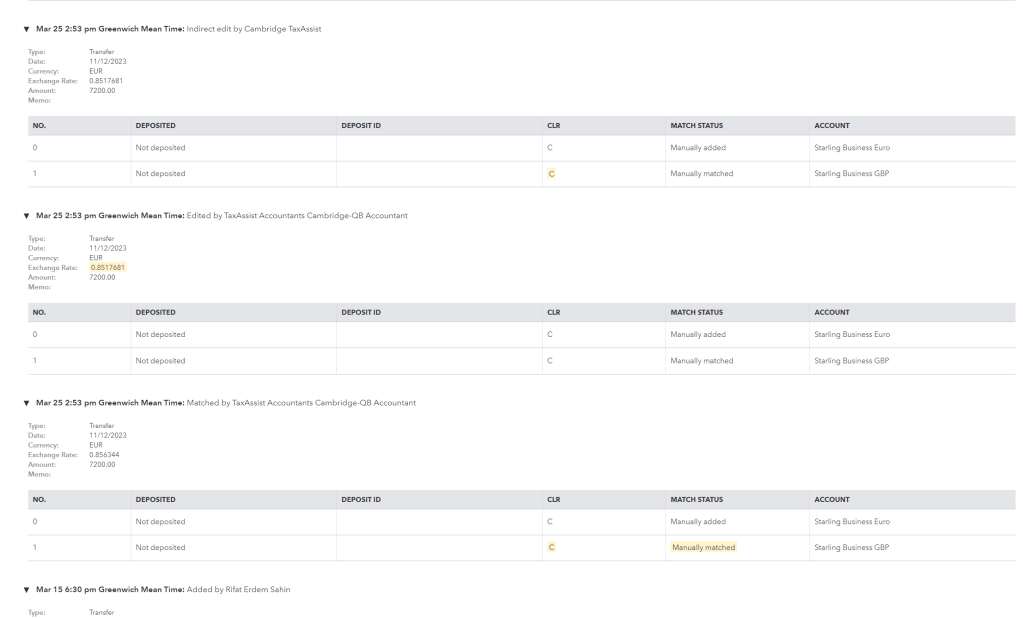Click exchange rate 0.8517681 in Indirect edit entry
This screenshot has height=618, width=1023.
[106, 81]
